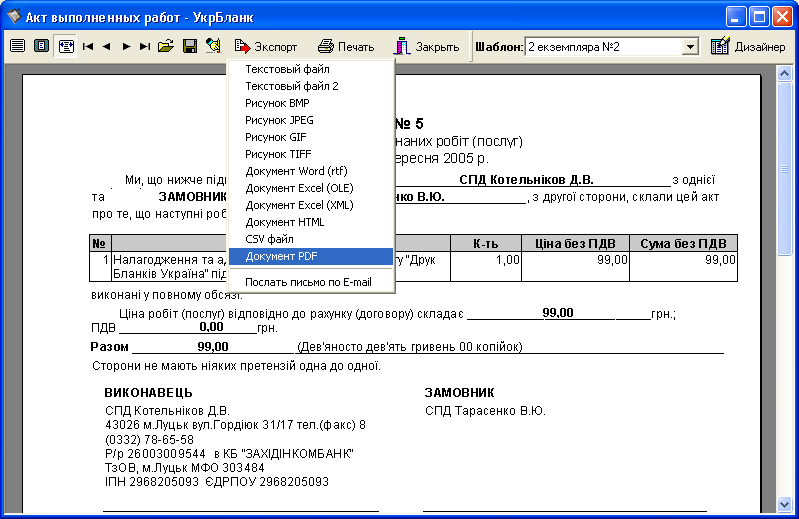The width and height of the screenshot is (799, 519).
Task: Go to the first page arrow
Action: (x=88, y=46)
